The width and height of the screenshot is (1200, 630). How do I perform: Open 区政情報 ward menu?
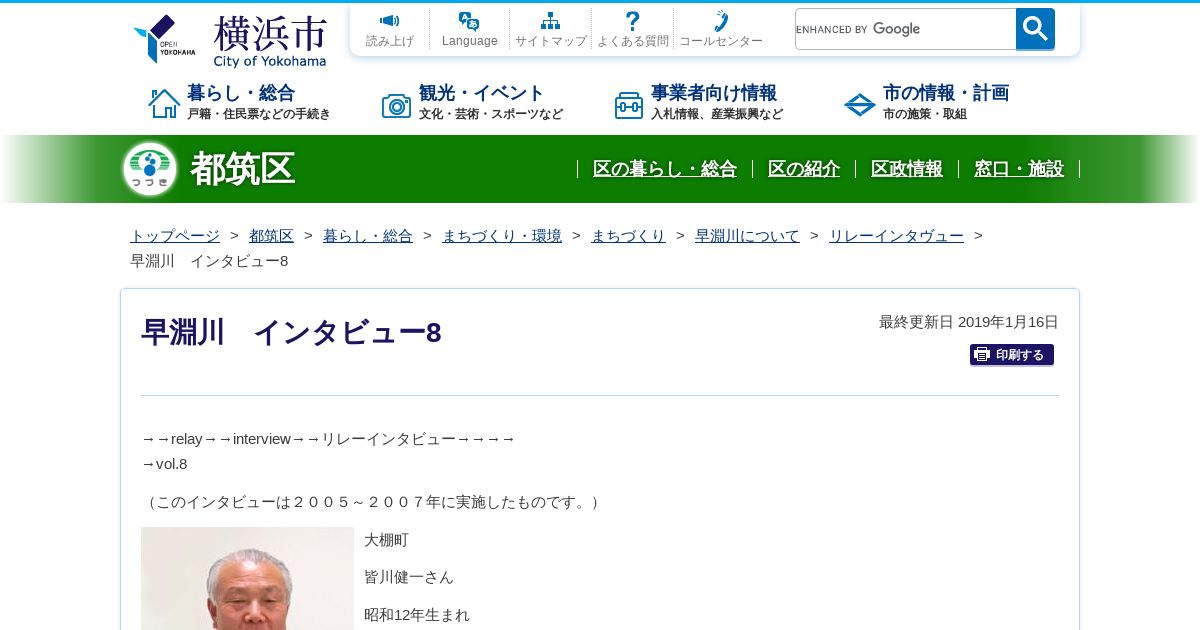tap(906, 169)
